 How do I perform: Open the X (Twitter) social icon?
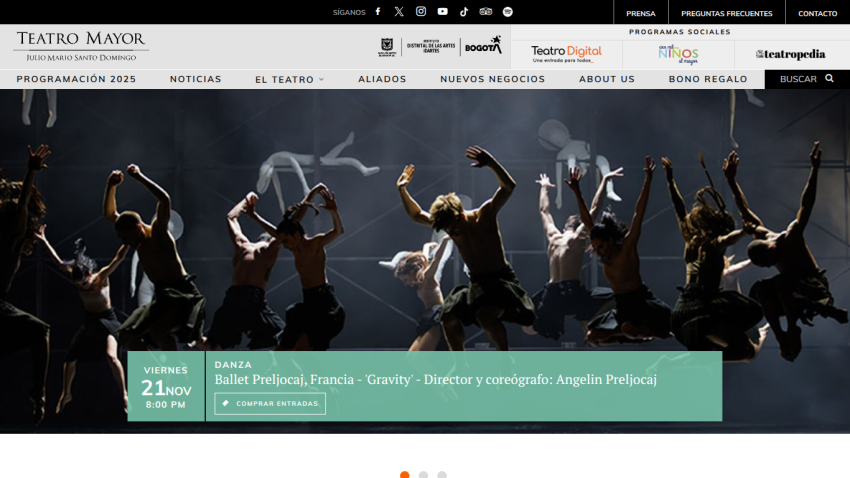tap(399, 11)
